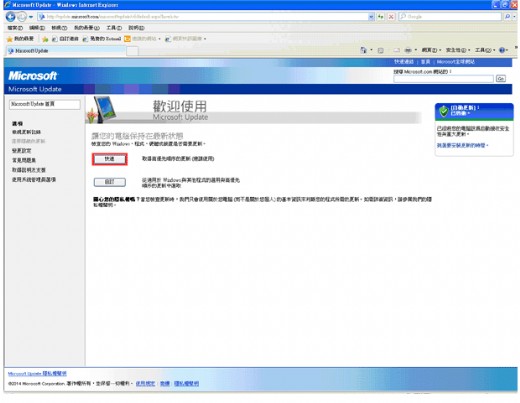Screen dimensions: 520x403
Task: Click the Help question mark icon
Action: (502, 50)
